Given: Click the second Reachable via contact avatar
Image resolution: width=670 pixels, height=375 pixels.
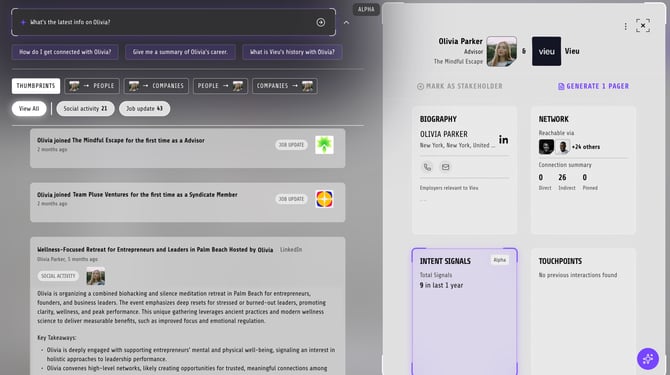Looking at the screenshot, I should click(563, 147).
